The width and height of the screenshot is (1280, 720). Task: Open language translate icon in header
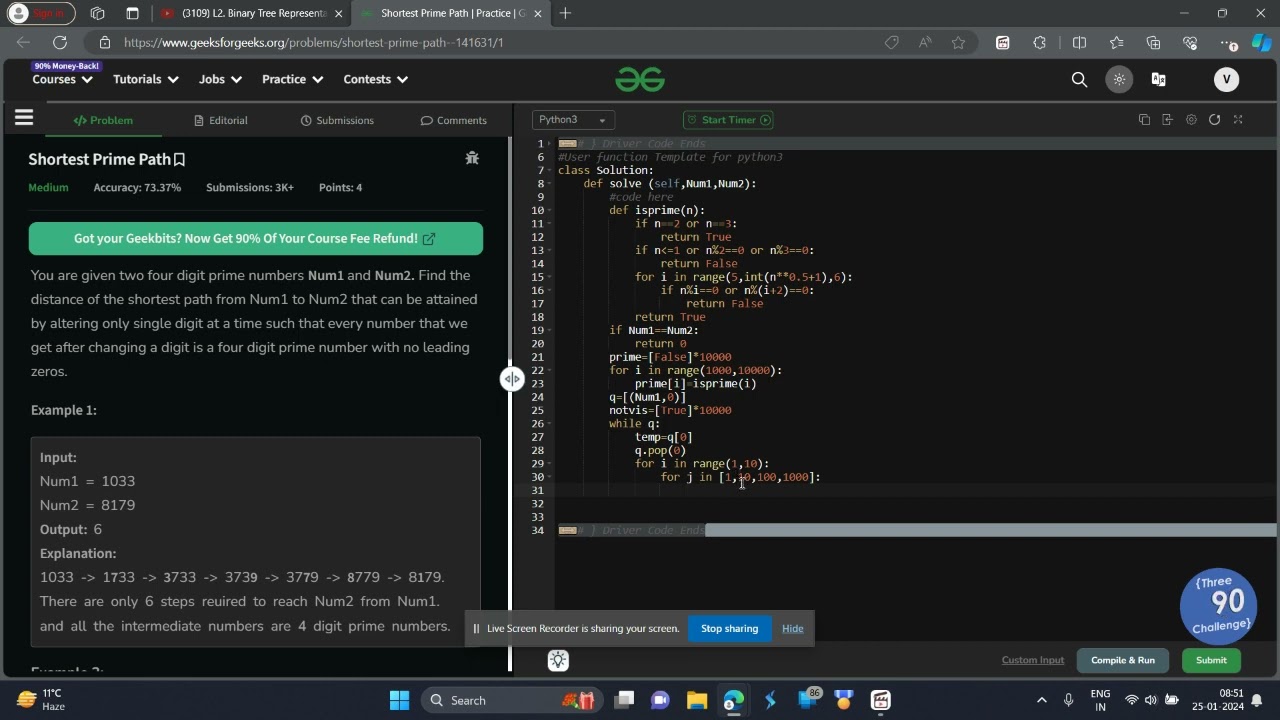pyautogui.click(x=1159, y=80)
